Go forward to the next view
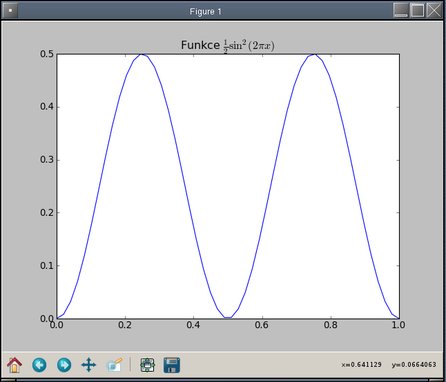446x382 pixels. 64,365
